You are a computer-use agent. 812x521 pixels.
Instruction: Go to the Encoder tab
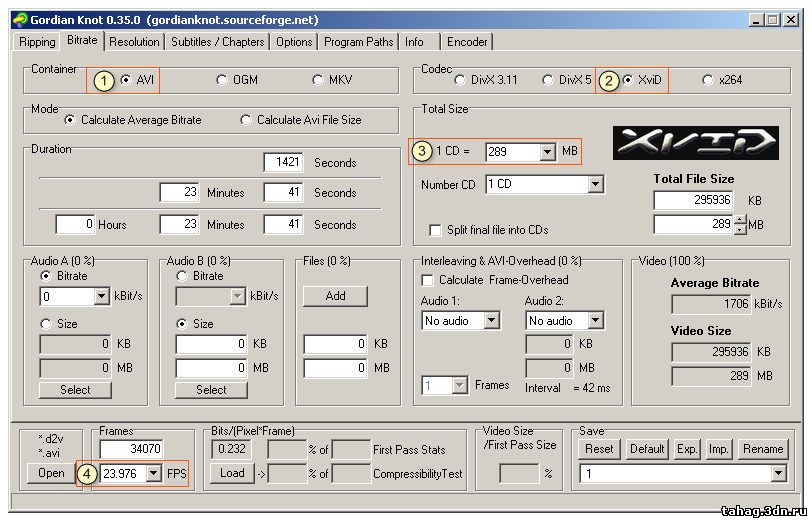tap(467, 42)
